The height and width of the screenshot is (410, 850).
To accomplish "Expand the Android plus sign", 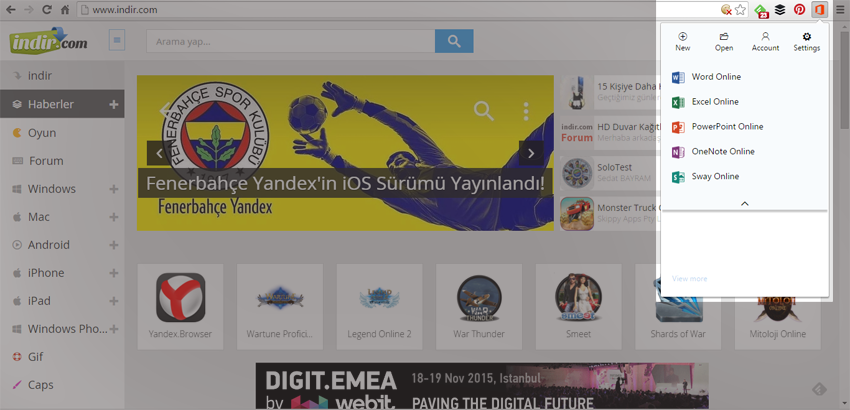I will pos(114,245).
